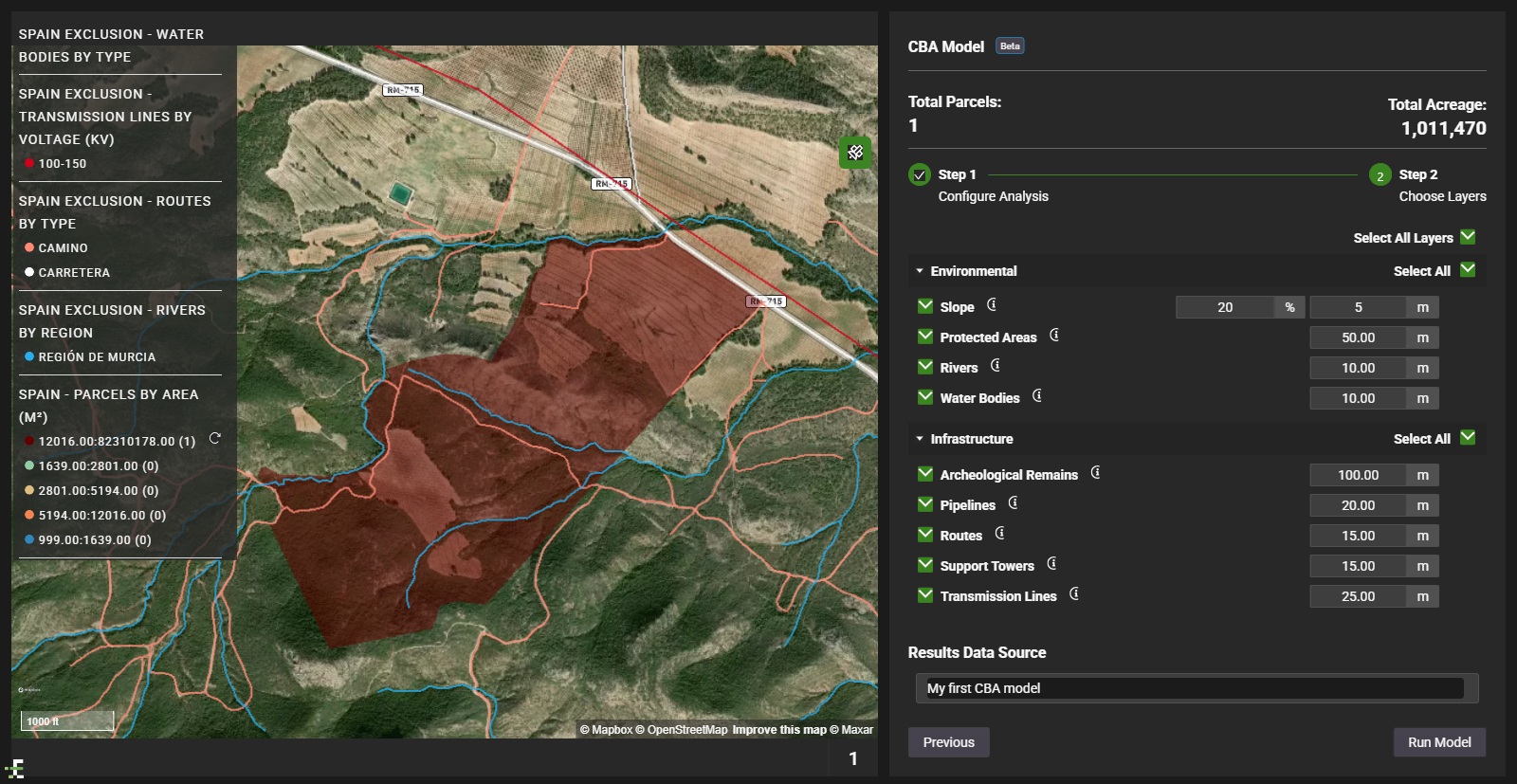Click the red 100-150 kV legend swatch
This screenshot has width=1517, height=784.
tap(29, 163)
